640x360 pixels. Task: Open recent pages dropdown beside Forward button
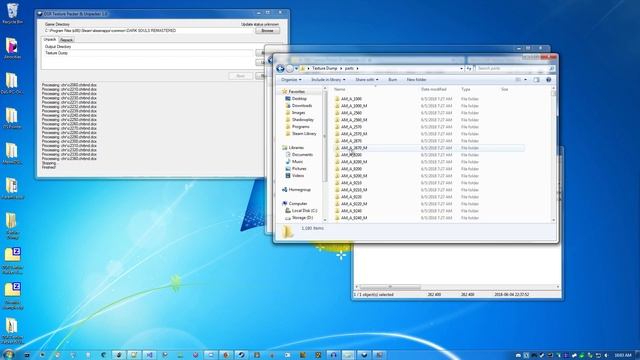(296, 69)
